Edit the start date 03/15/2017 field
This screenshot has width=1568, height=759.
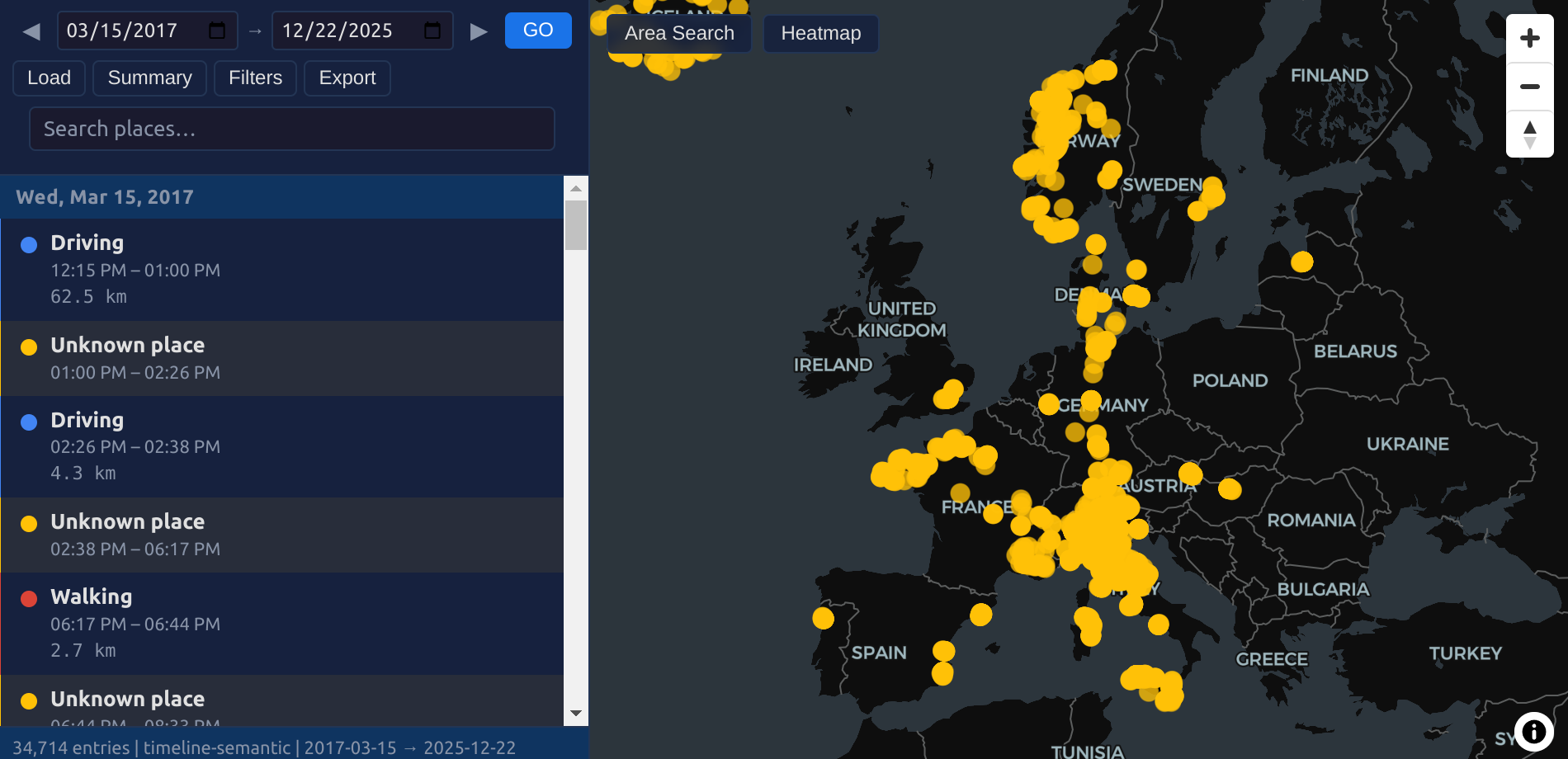(x=147, y=31)
